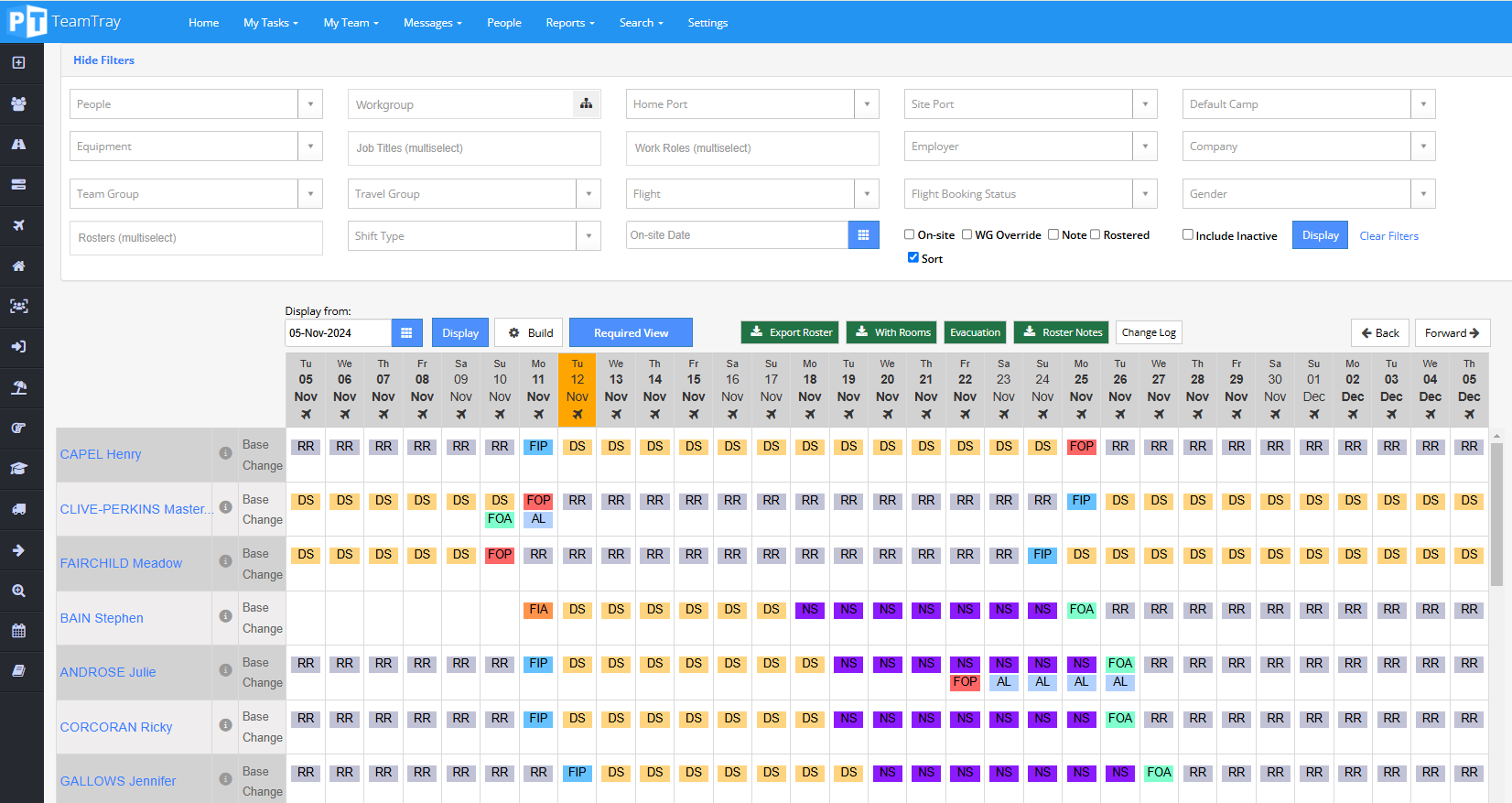Click the Required View button
1512x803 pixels.
[x=631, y=333]
